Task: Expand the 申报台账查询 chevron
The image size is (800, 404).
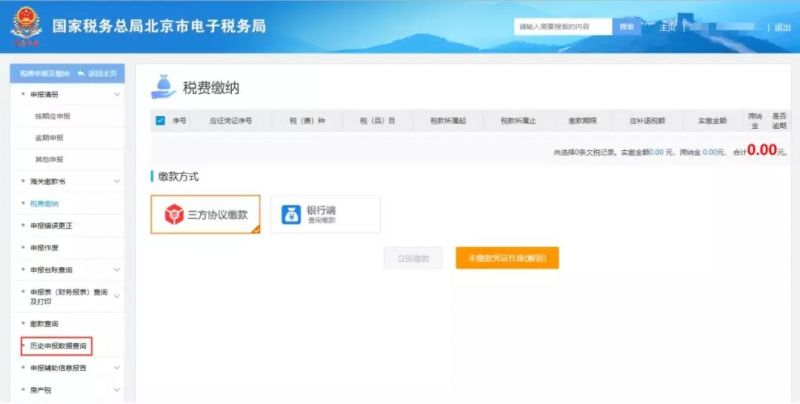Action: click(117, 270)
